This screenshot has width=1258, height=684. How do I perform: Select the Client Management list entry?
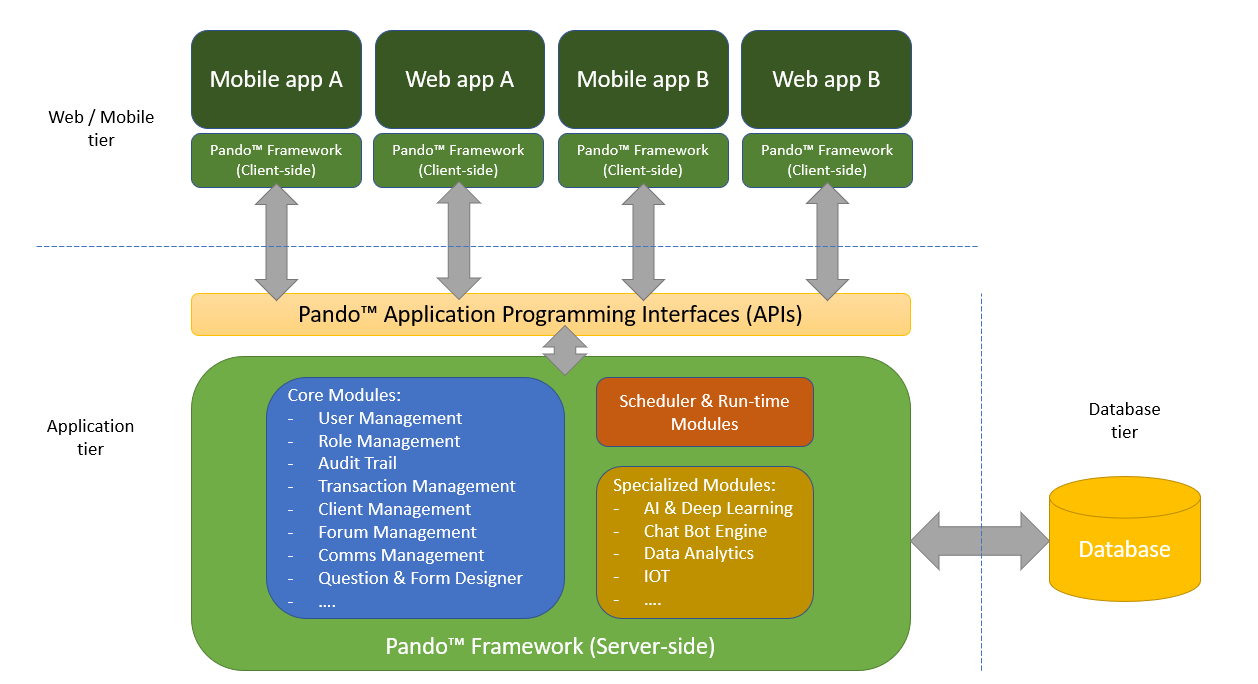coord(394,509)
